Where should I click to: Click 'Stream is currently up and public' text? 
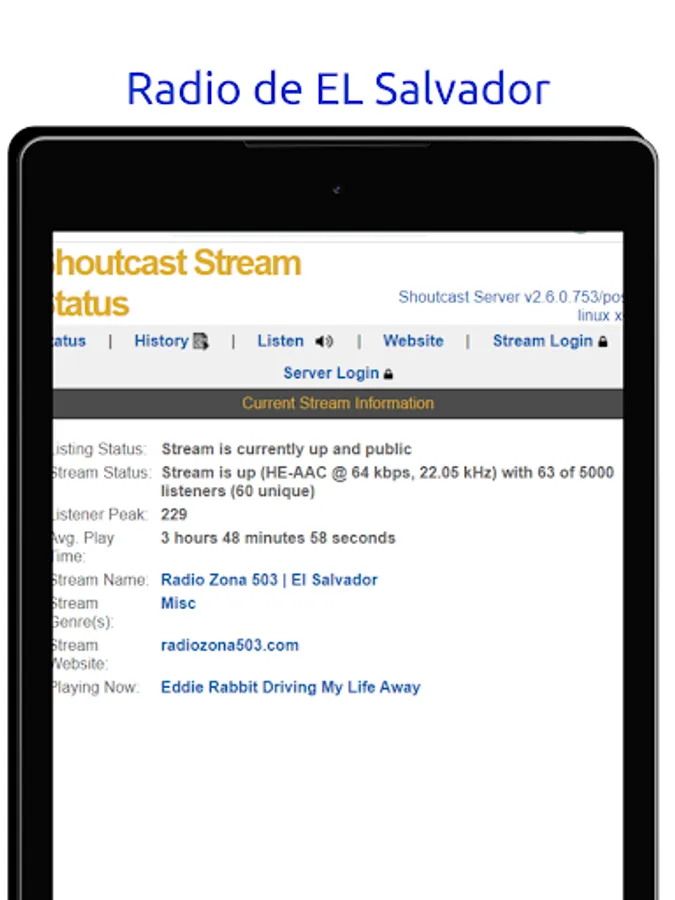[x=286, y=449]
